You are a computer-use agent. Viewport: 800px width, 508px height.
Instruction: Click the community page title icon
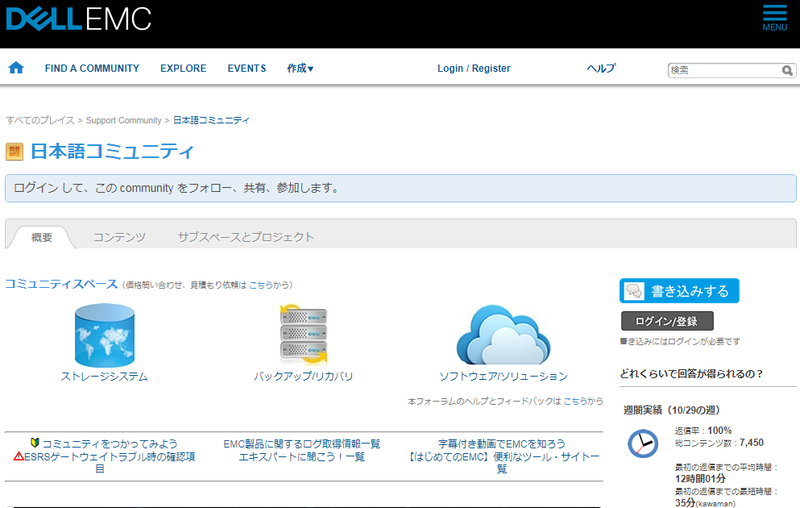[14, 151]
